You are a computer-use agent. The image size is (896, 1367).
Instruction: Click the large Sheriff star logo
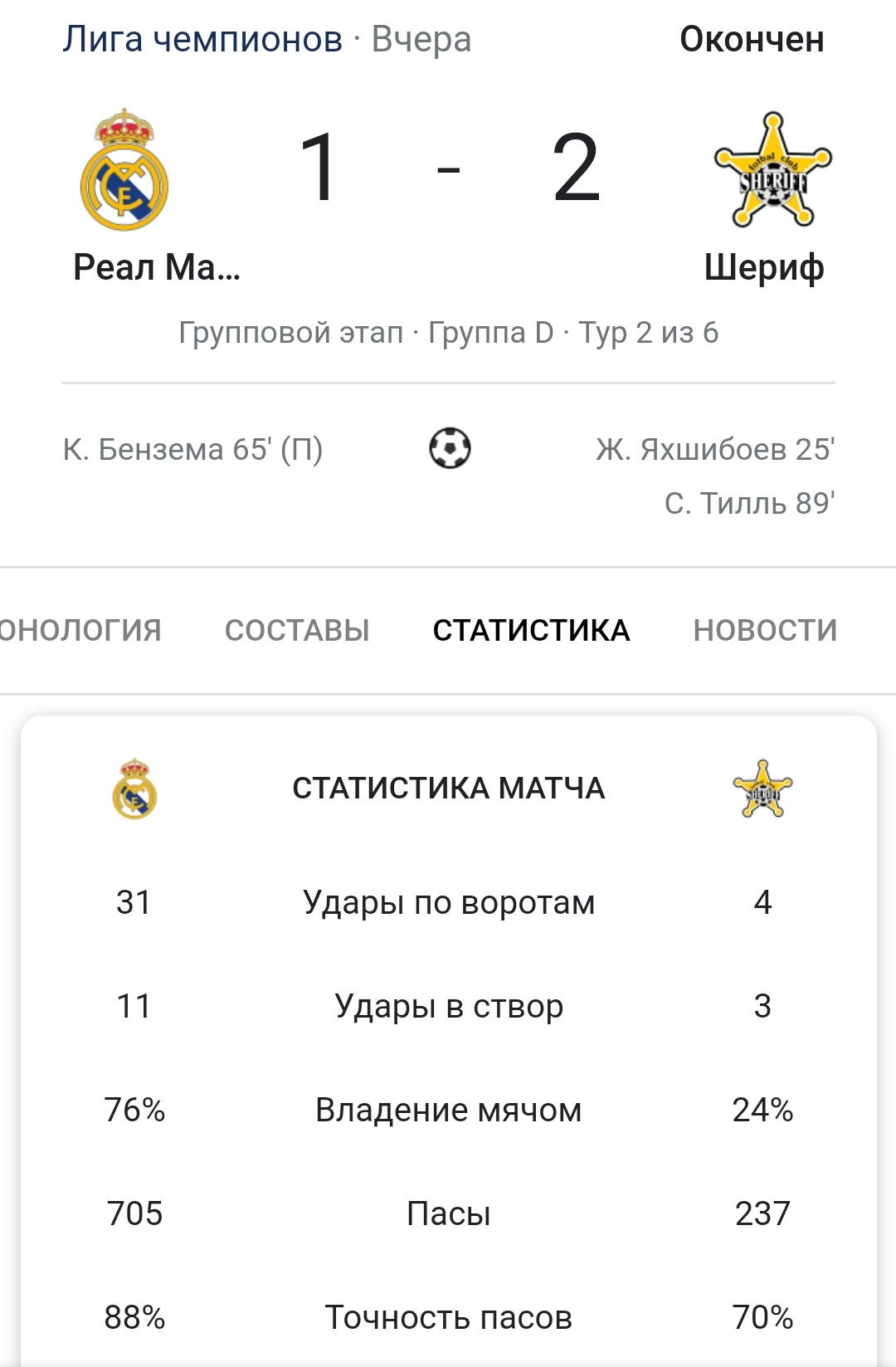[772, 171]
